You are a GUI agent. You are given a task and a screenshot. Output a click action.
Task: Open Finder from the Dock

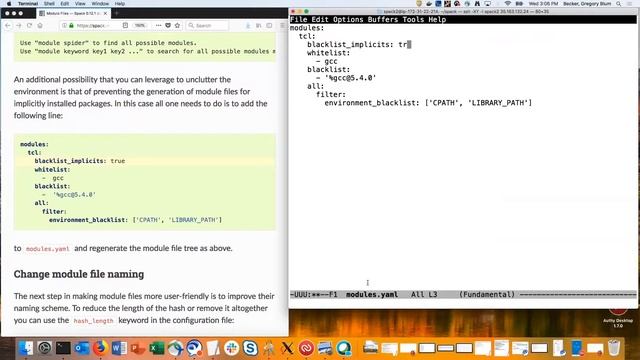pyautogui.click(x=25, y=348)
